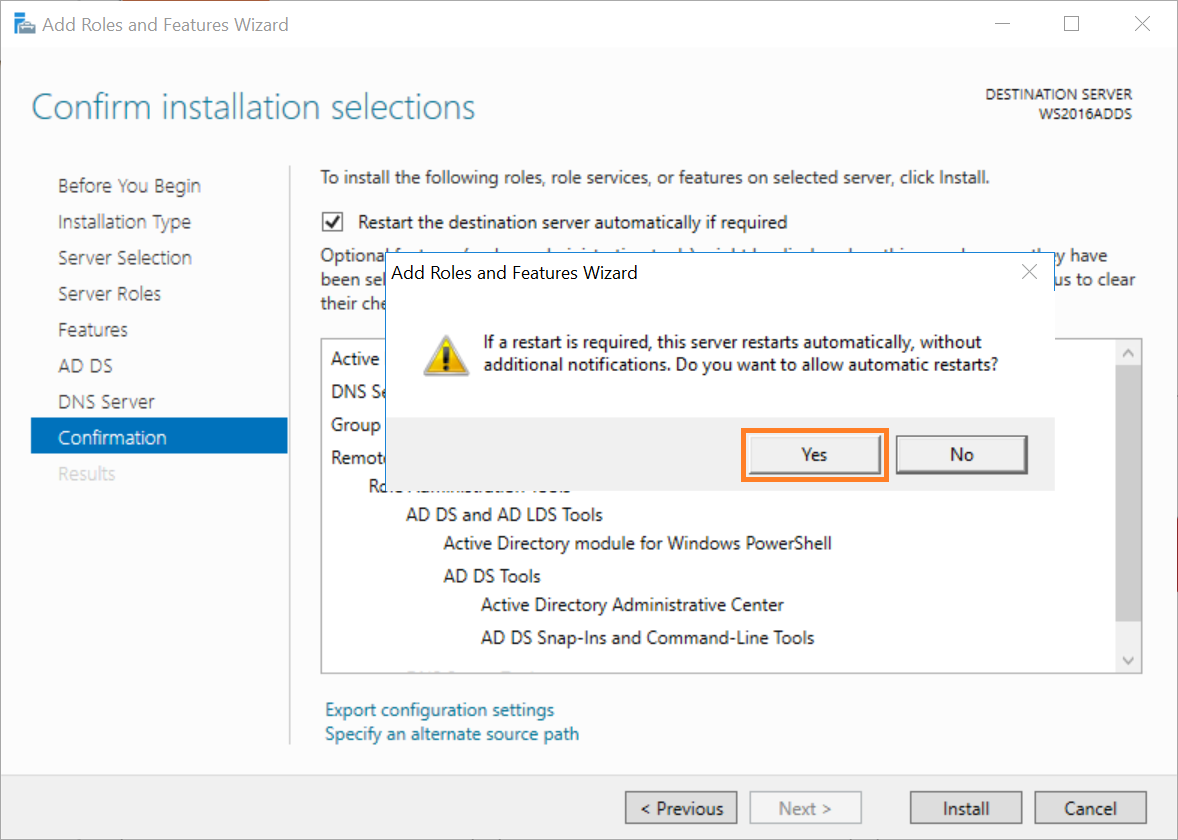
Task: Select DNS Server step
Action: 106,402
